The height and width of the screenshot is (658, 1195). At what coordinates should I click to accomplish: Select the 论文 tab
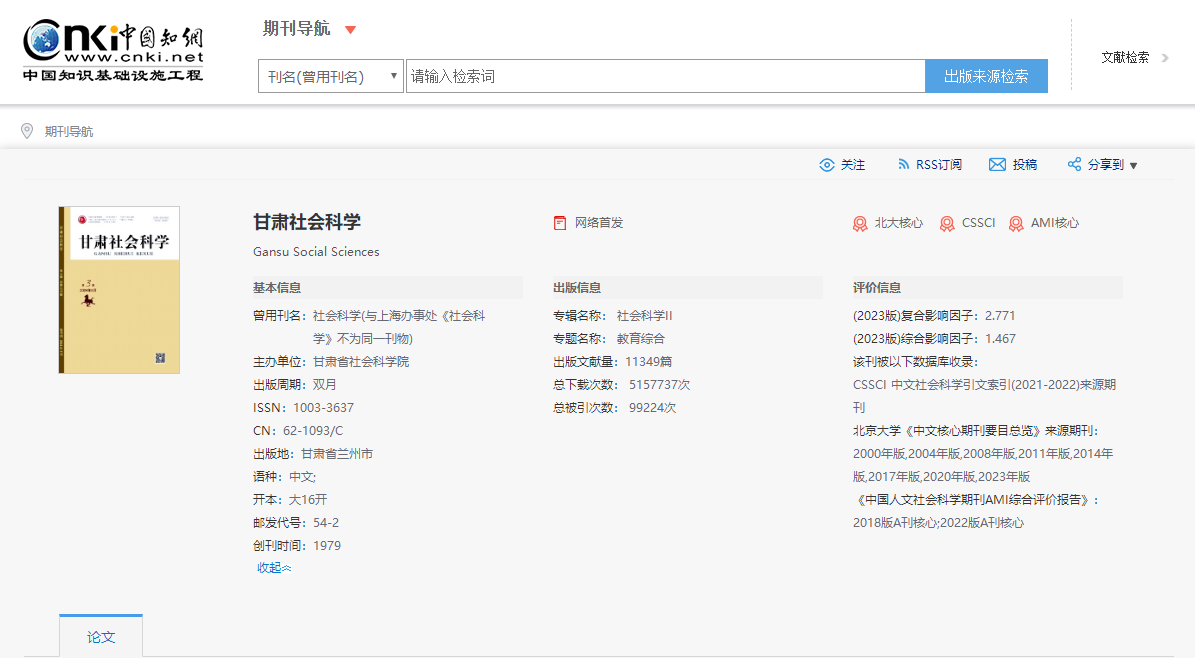[x=101, y=637]
